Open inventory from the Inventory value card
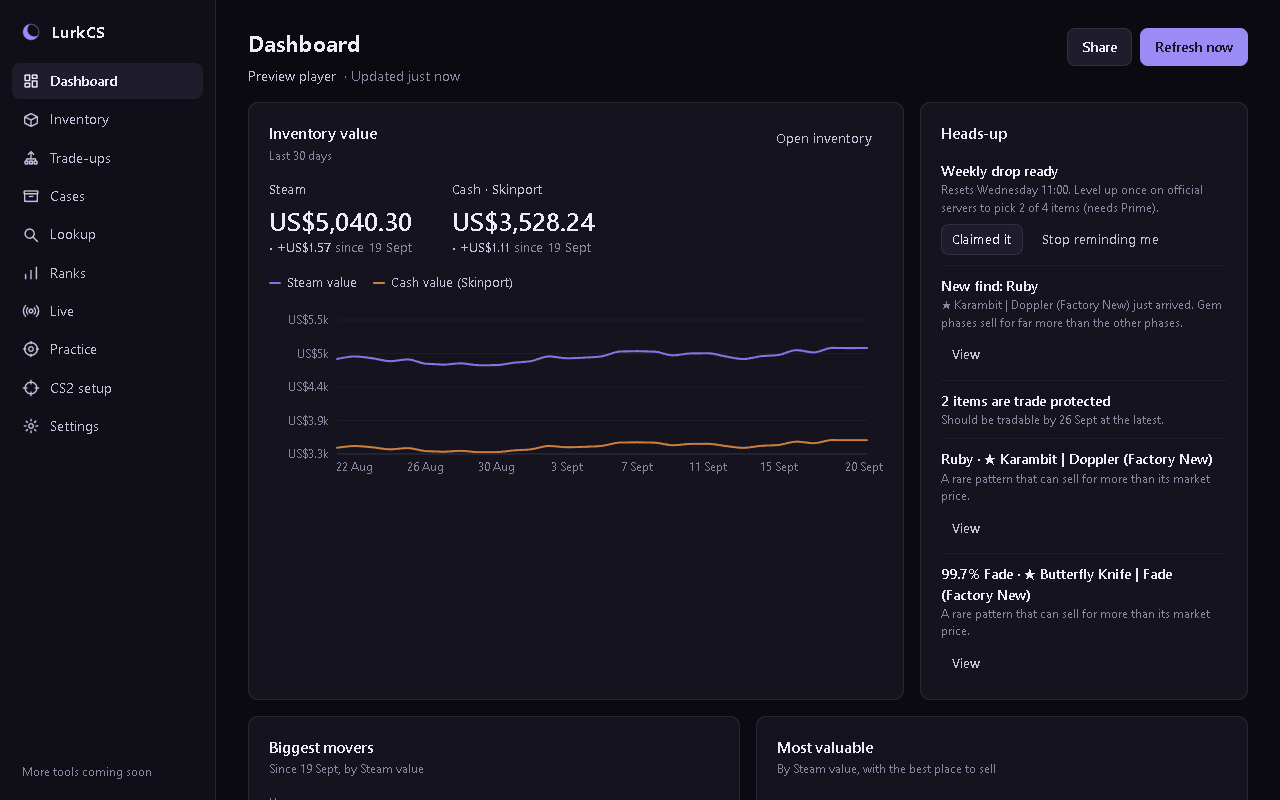This screenshot has width=1280, height=800. [x=824, y=139]
